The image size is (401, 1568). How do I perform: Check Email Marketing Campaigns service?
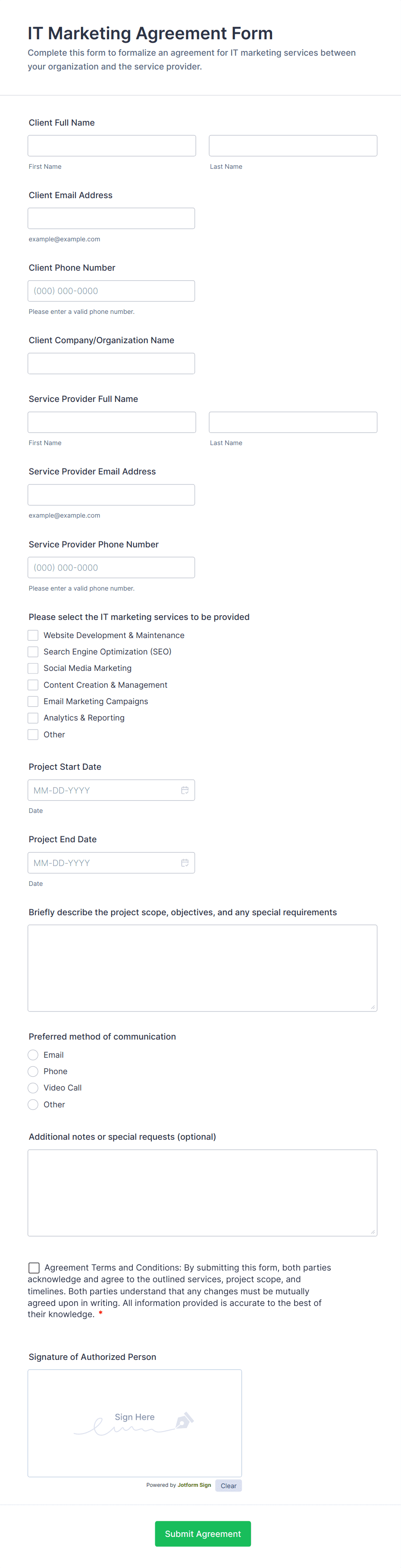pyautogui.click(x=33, y=701)
